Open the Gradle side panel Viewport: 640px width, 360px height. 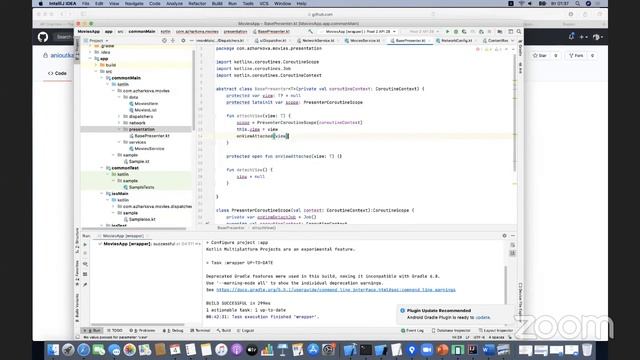pyautogui.click(x=520, y=48)
